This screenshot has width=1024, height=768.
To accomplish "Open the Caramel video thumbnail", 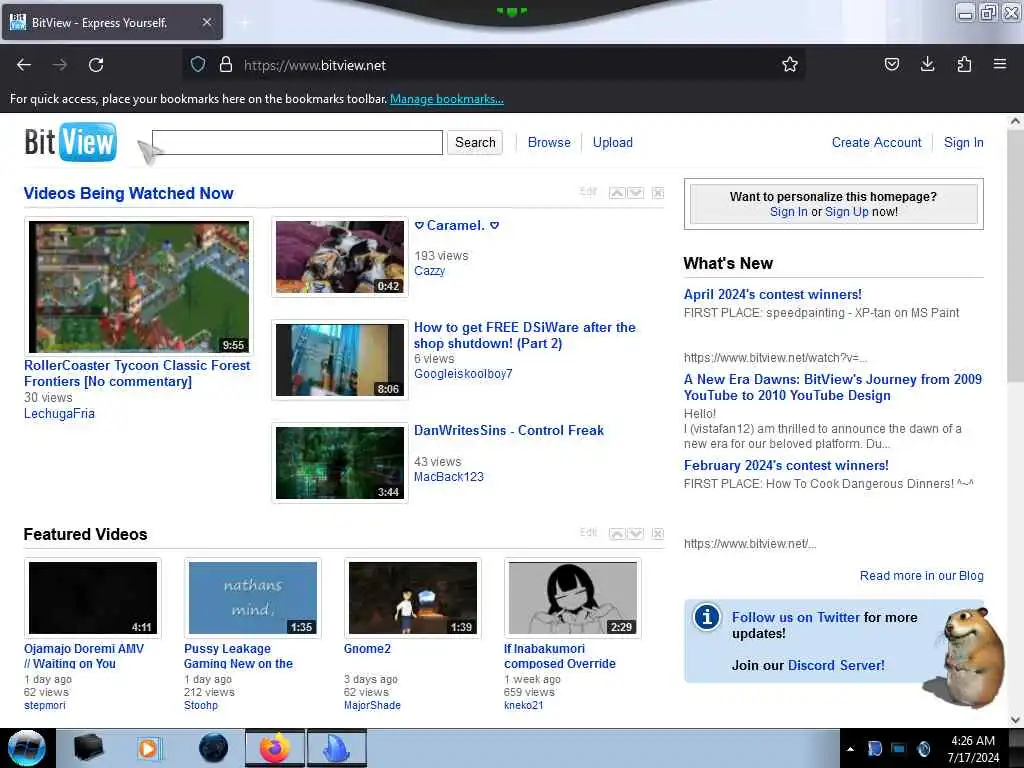I will click(x=340, y=257).
